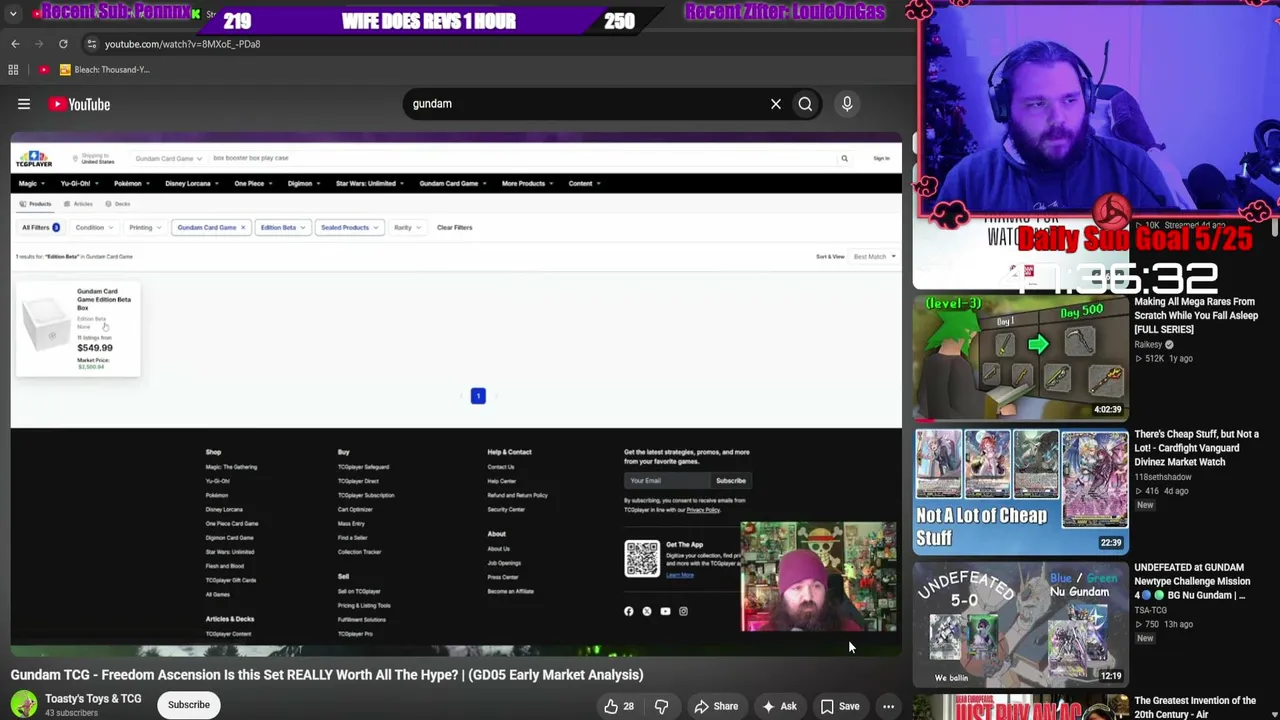The height and width of the screenshot is (720, 1280).
Task: Open the Content nav menu
Action: [584, 184]
